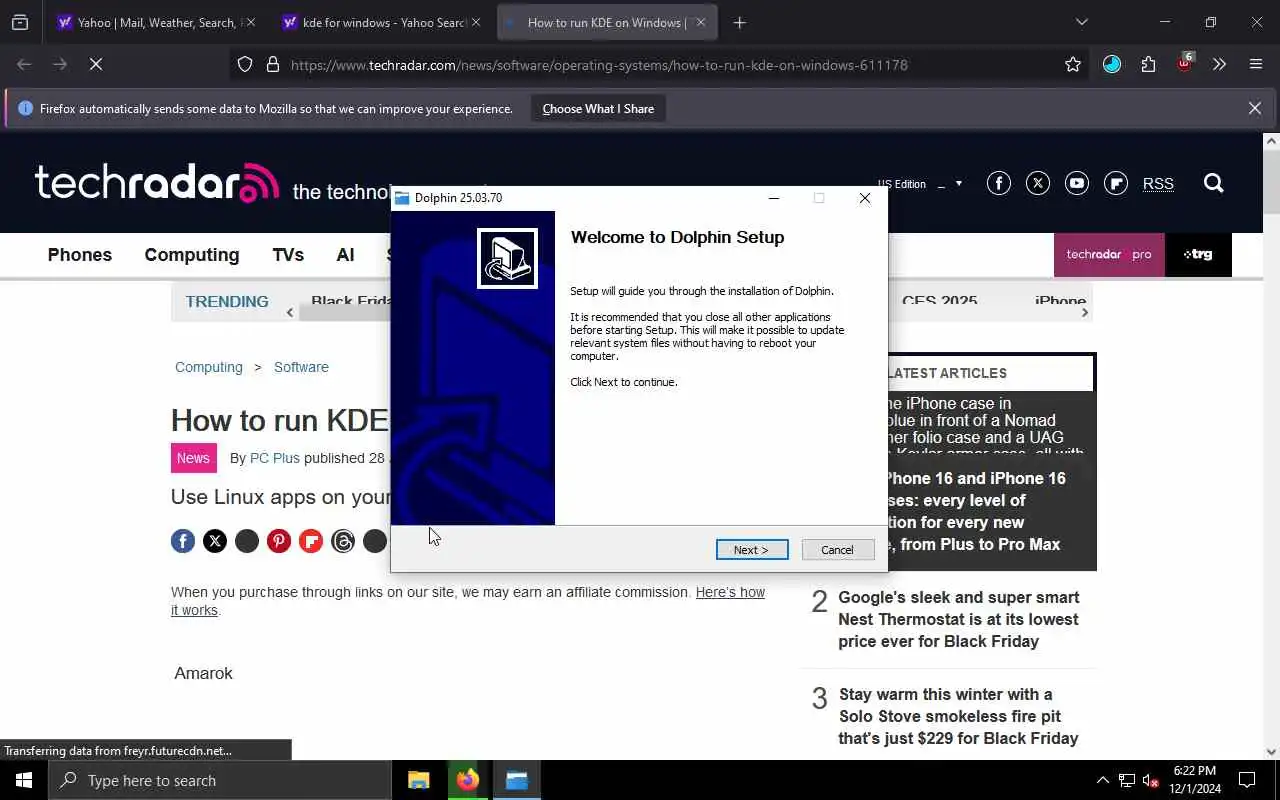Open the PC Plus author link
This screenshot has width=1280, height=800.
click(x=275, y=458)
